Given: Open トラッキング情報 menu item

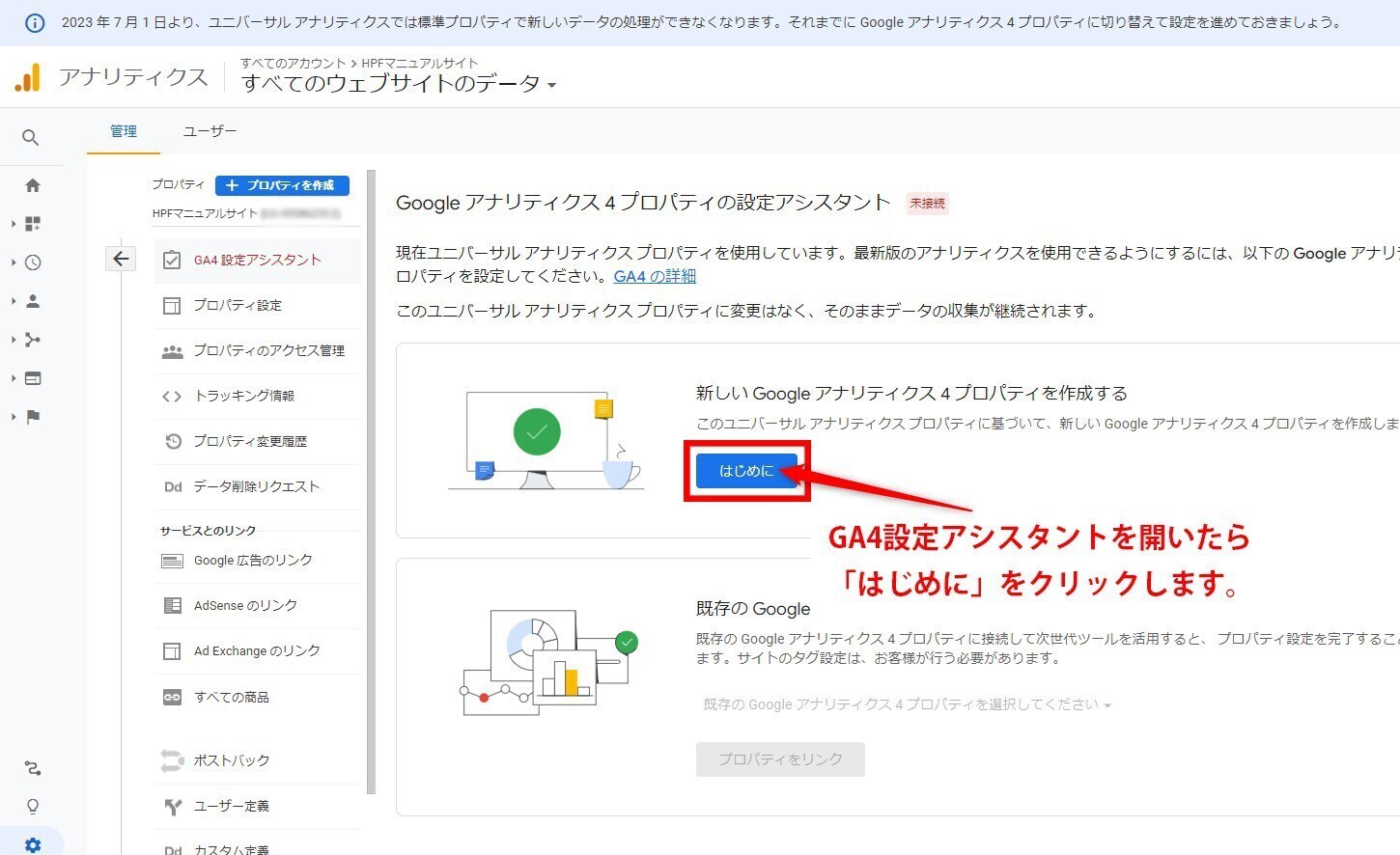Looking at the screenshot, I should 257,396.
